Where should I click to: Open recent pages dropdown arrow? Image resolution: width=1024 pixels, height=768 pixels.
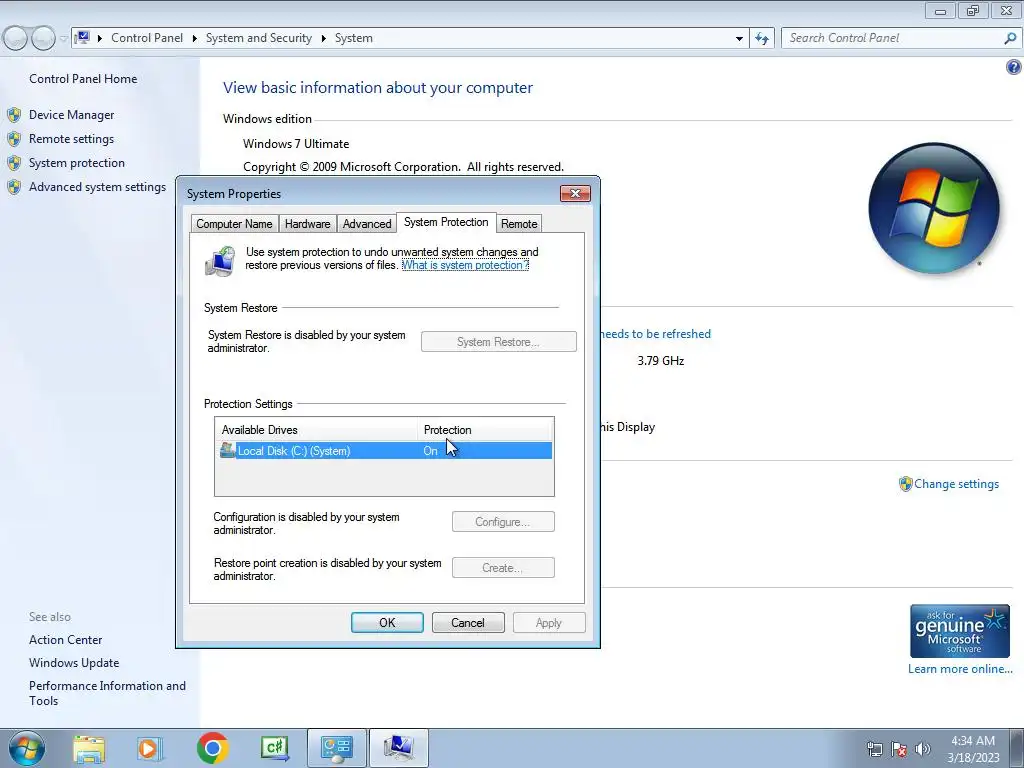point(63,39)
